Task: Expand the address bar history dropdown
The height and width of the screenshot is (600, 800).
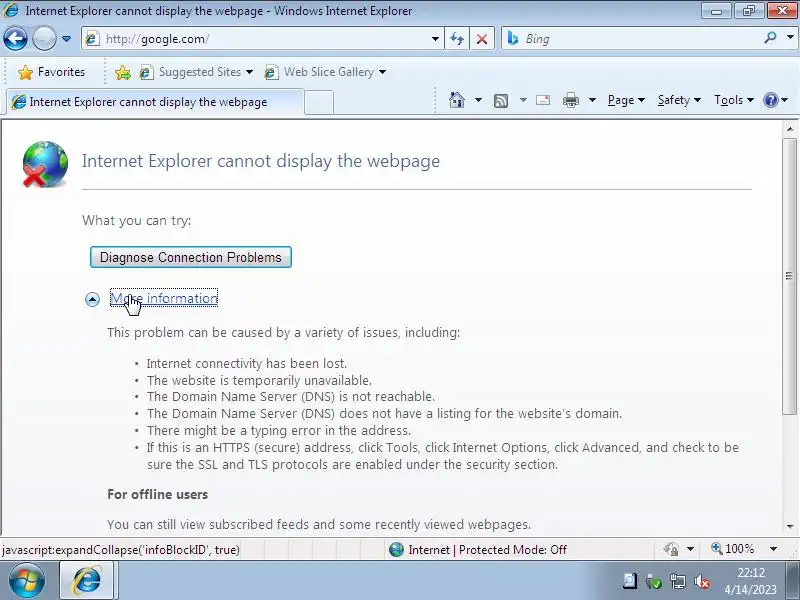Action: [x=435, y=39]
